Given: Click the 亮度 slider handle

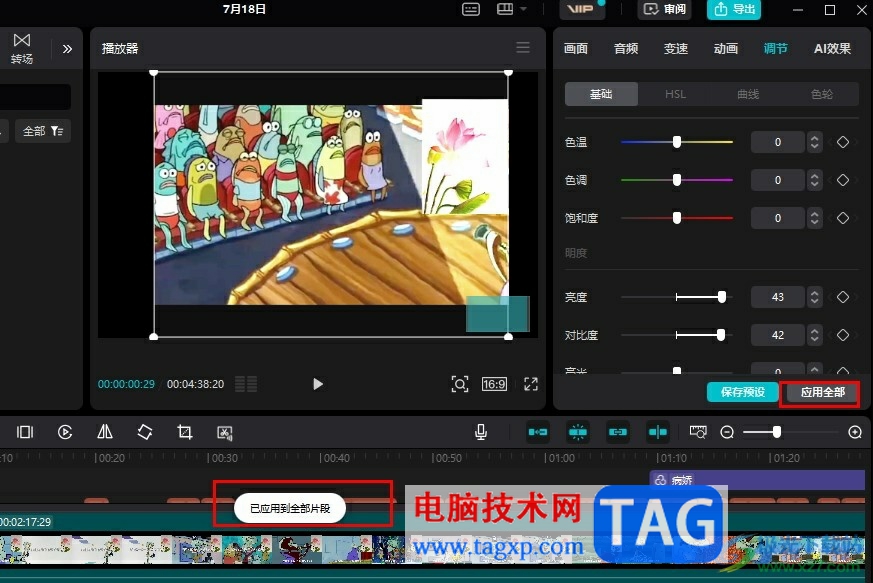Looking at the screenshot, I should 722,297.
